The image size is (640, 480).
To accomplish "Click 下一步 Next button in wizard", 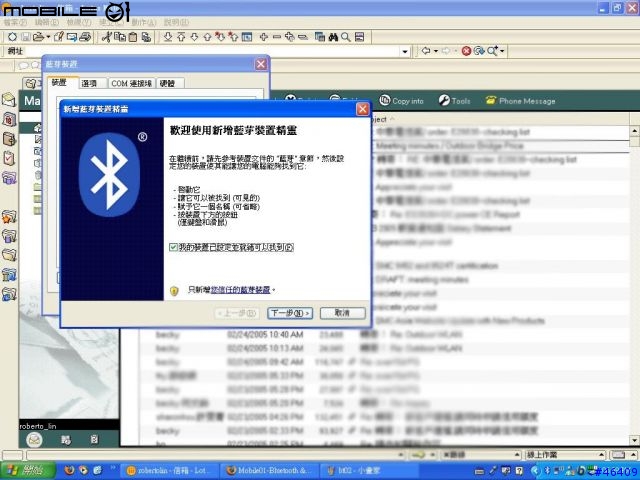I will point(290,313).
